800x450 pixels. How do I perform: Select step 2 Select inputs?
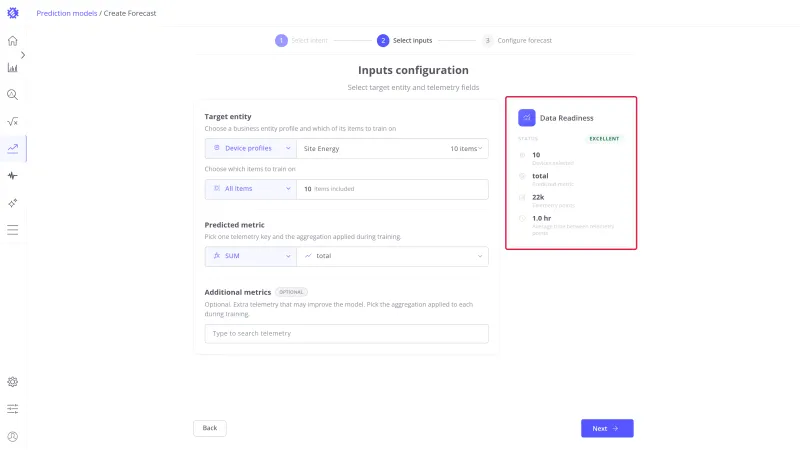(405, 40)
